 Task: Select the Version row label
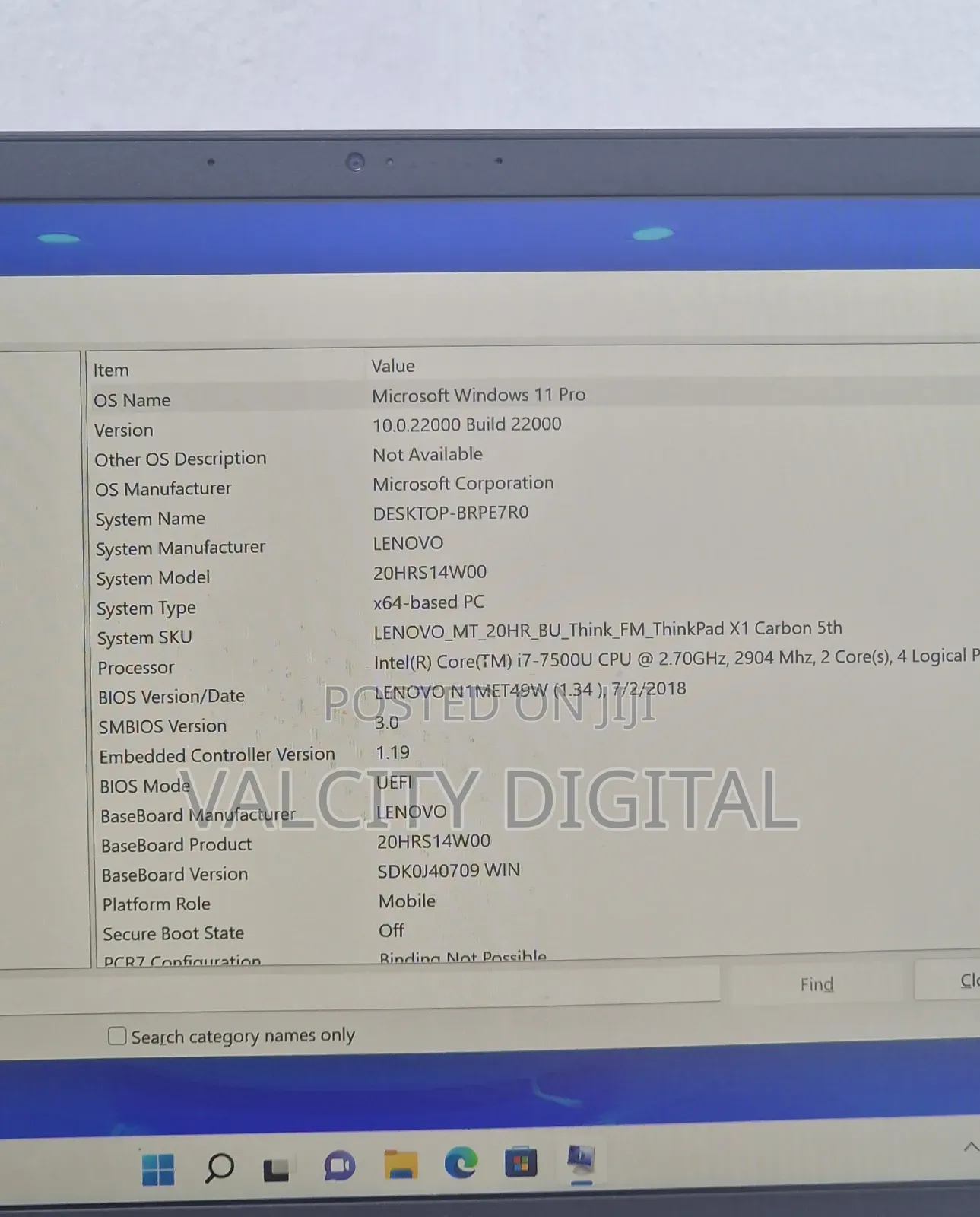(124, 430)
